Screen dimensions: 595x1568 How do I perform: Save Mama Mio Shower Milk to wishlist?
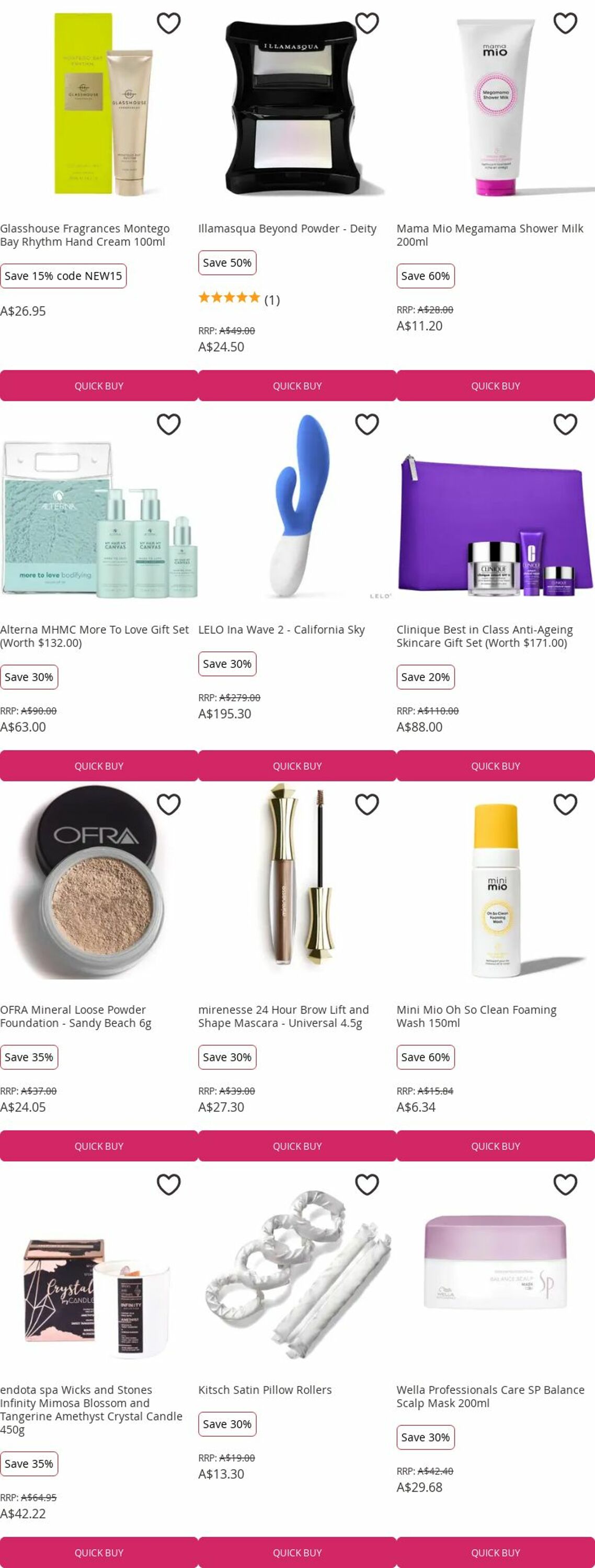coord(565,23)
